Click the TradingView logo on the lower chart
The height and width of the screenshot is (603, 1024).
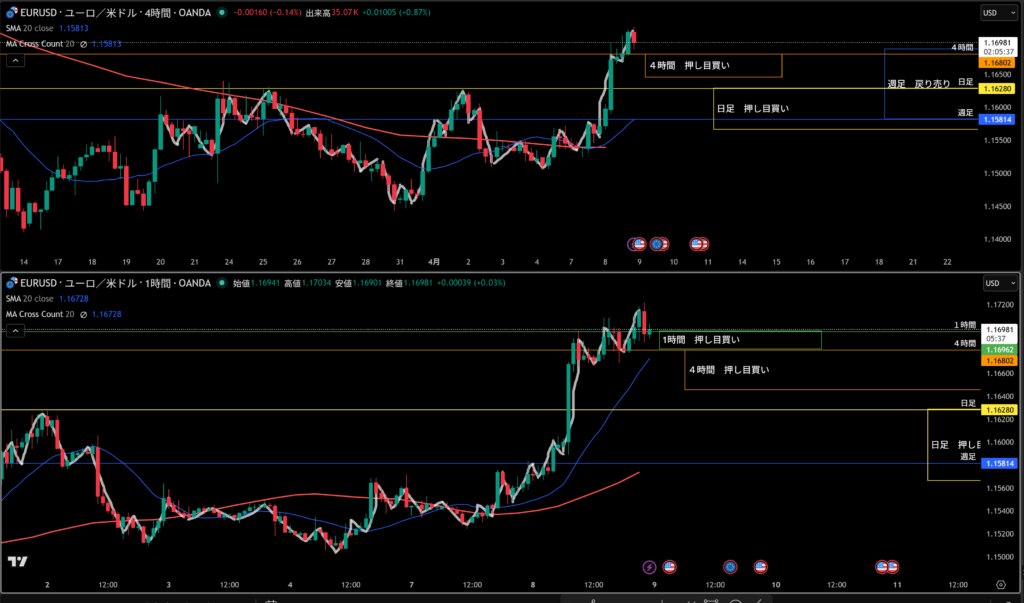tap(16, 561)
